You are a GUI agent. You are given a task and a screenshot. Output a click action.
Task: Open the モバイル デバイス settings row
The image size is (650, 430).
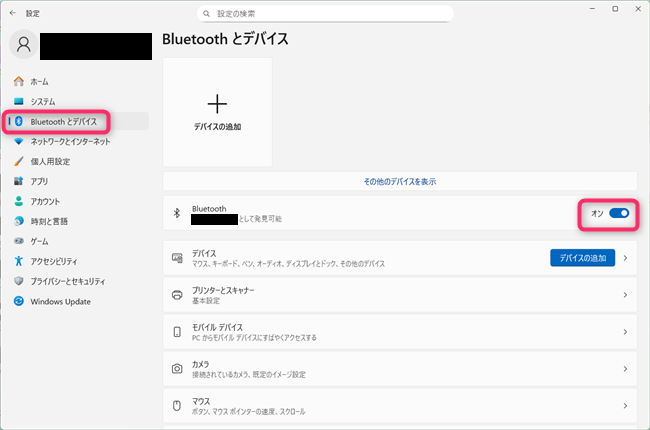pyautogui.click(x=400, y=332)
